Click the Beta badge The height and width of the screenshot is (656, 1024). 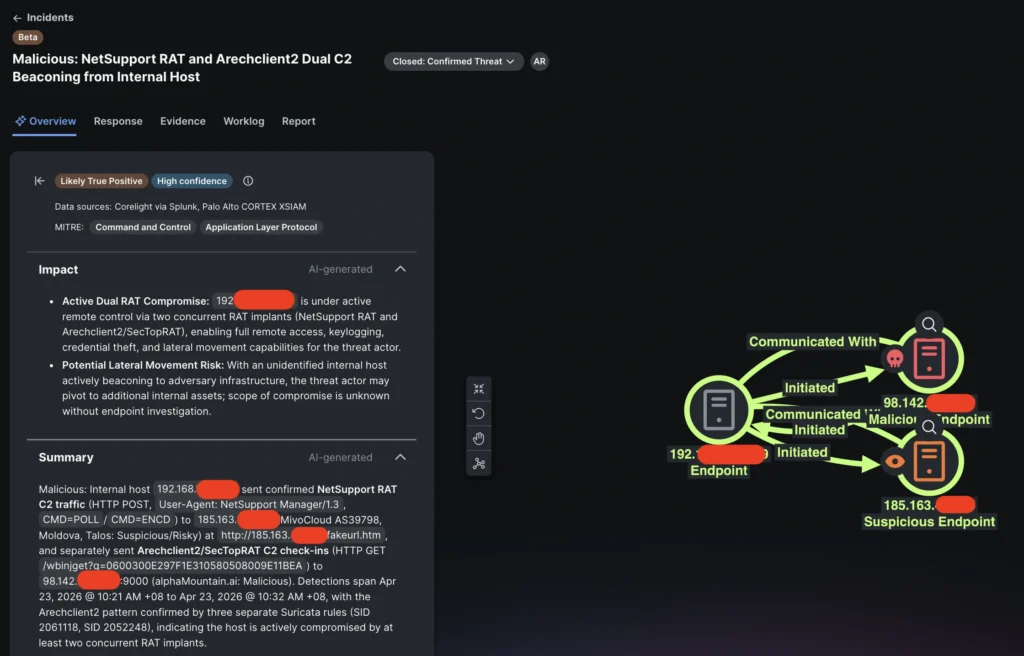[27, 37]
